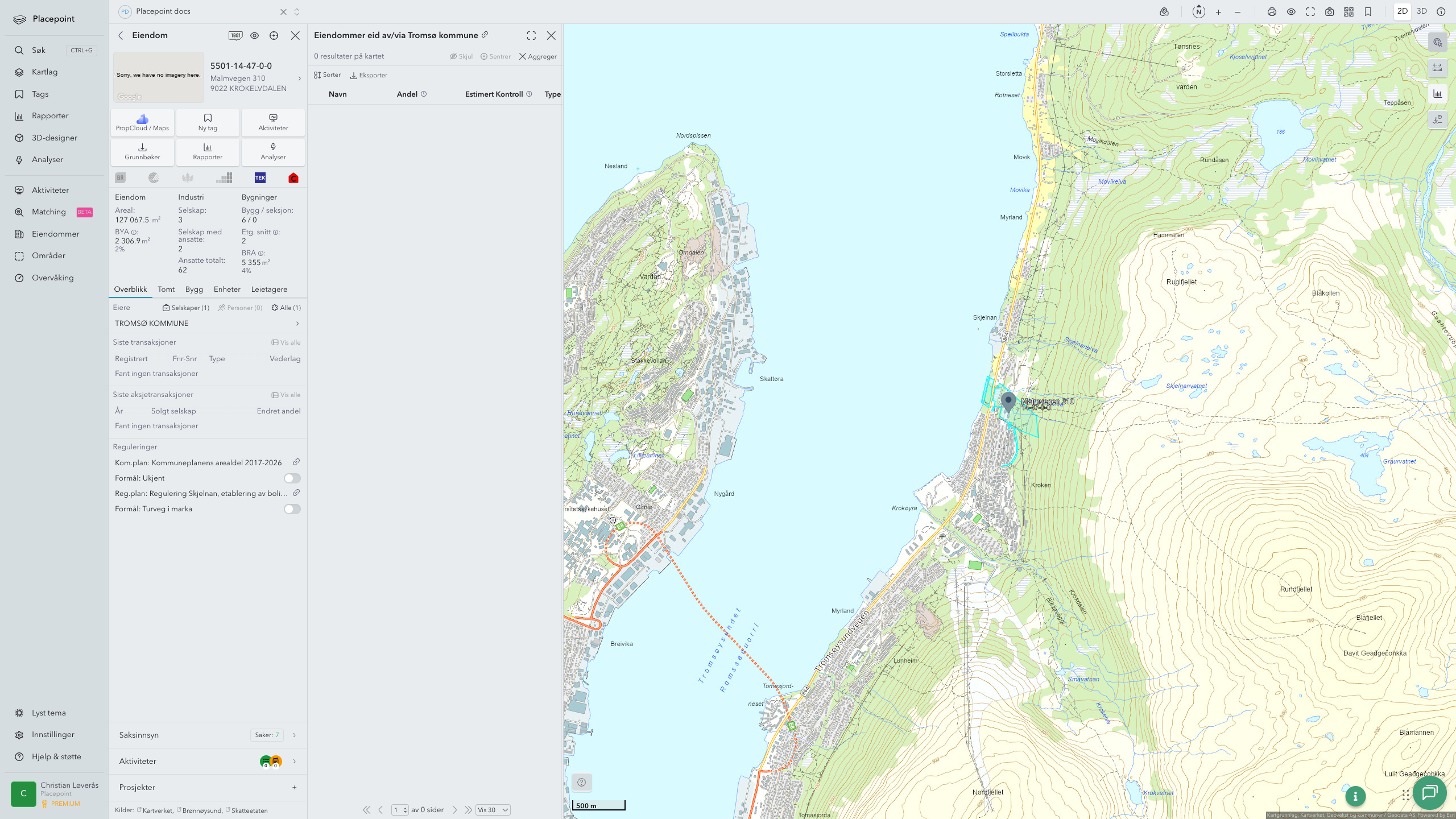Image resolution: width=1456 pixels, height=819 pixels.
Task: Open the travel time analysis tool
Action: pyautogui.click(x=1438, y=119)
